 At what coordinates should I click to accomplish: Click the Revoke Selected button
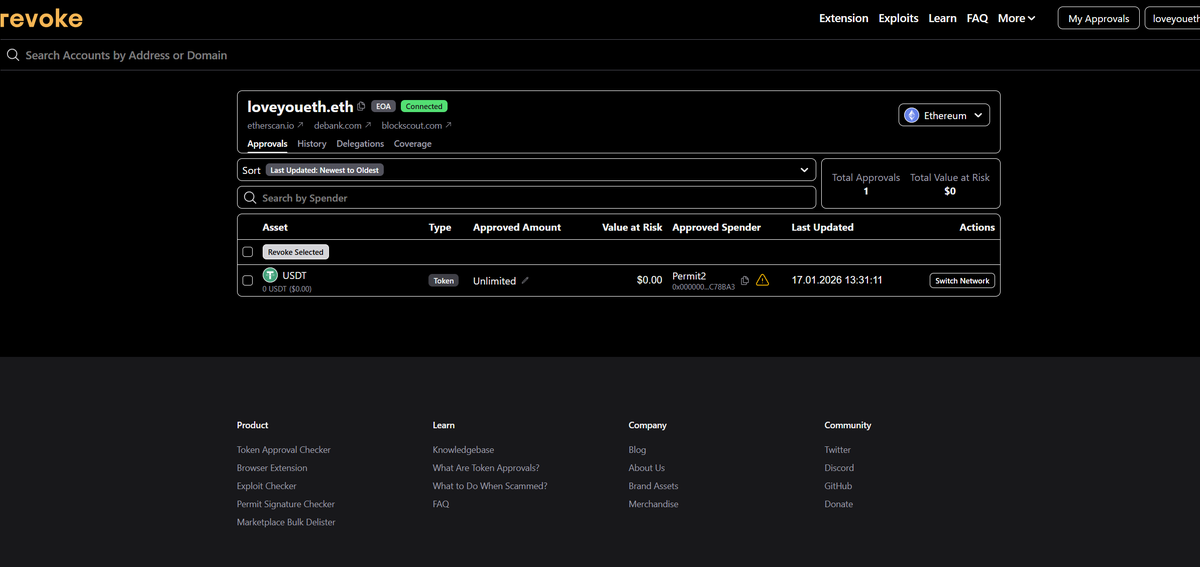296,252
